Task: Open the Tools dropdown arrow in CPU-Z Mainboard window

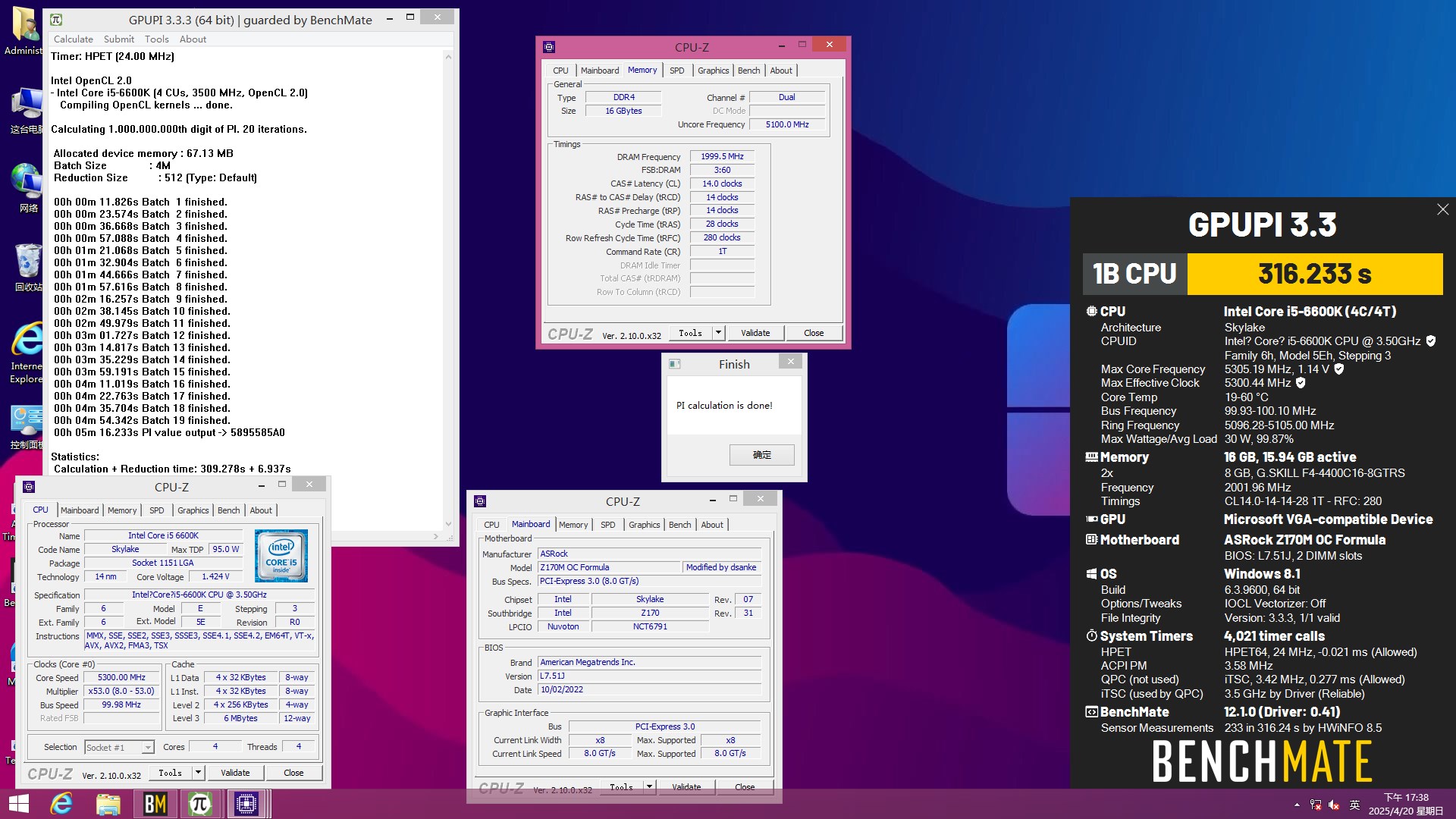Action: pos(649,787)
